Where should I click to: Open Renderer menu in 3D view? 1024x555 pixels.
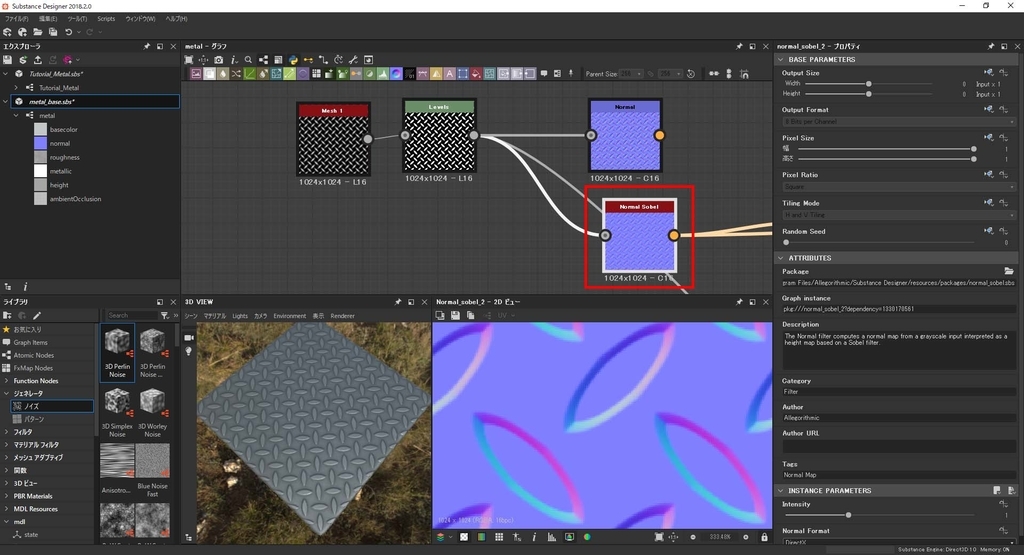[x=342, y=316]
